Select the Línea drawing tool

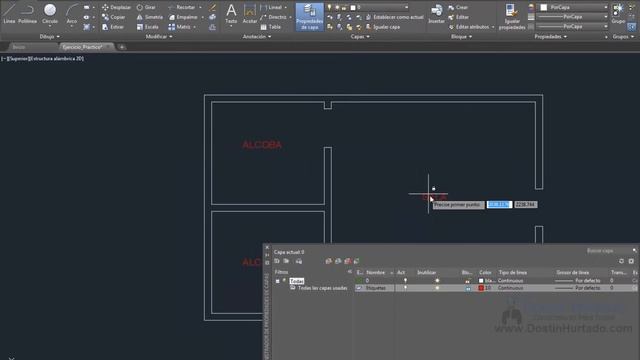pyautogui.click(x=9, y=13)
